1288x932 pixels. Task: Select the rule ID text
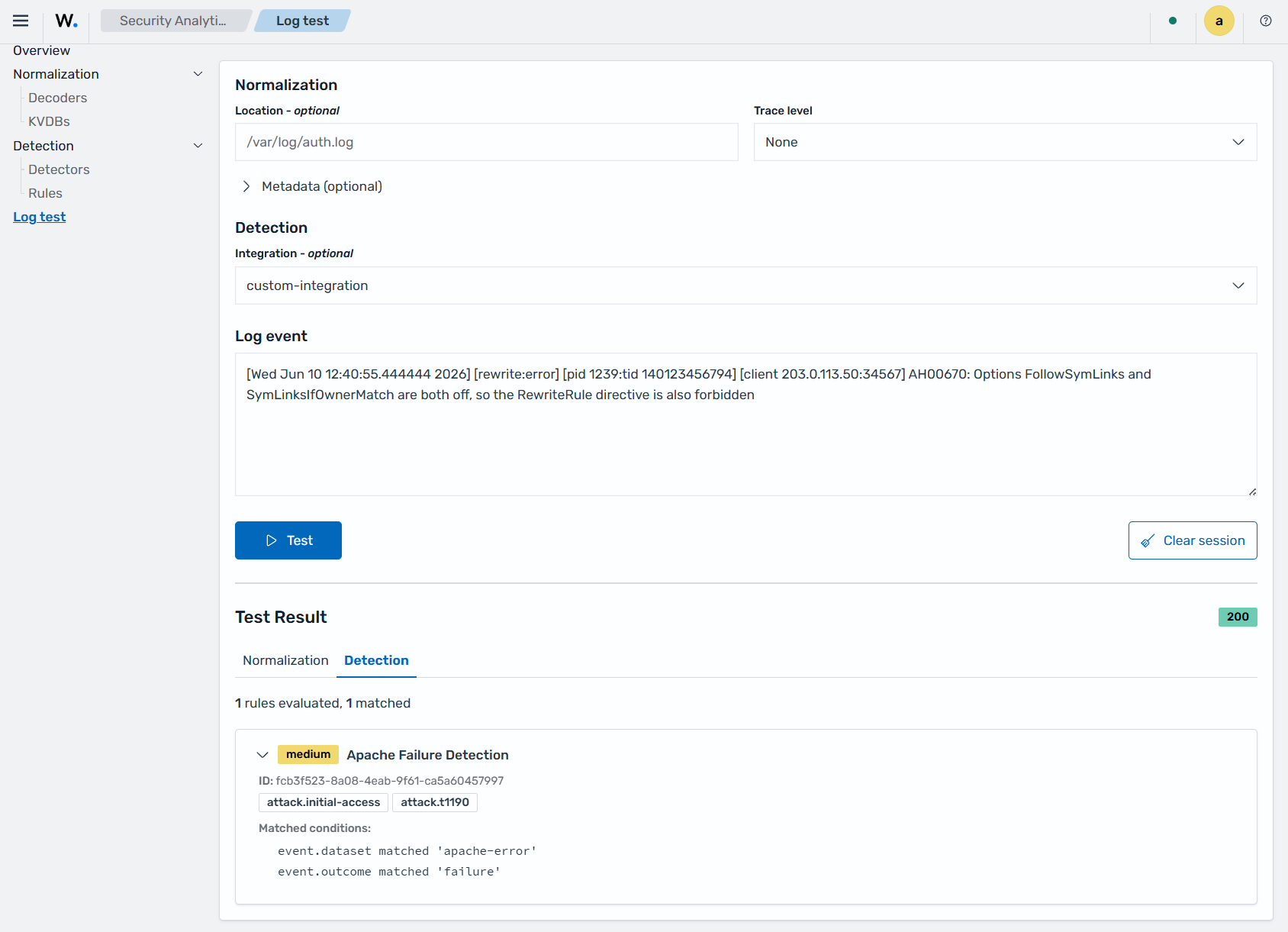point(381,781)
